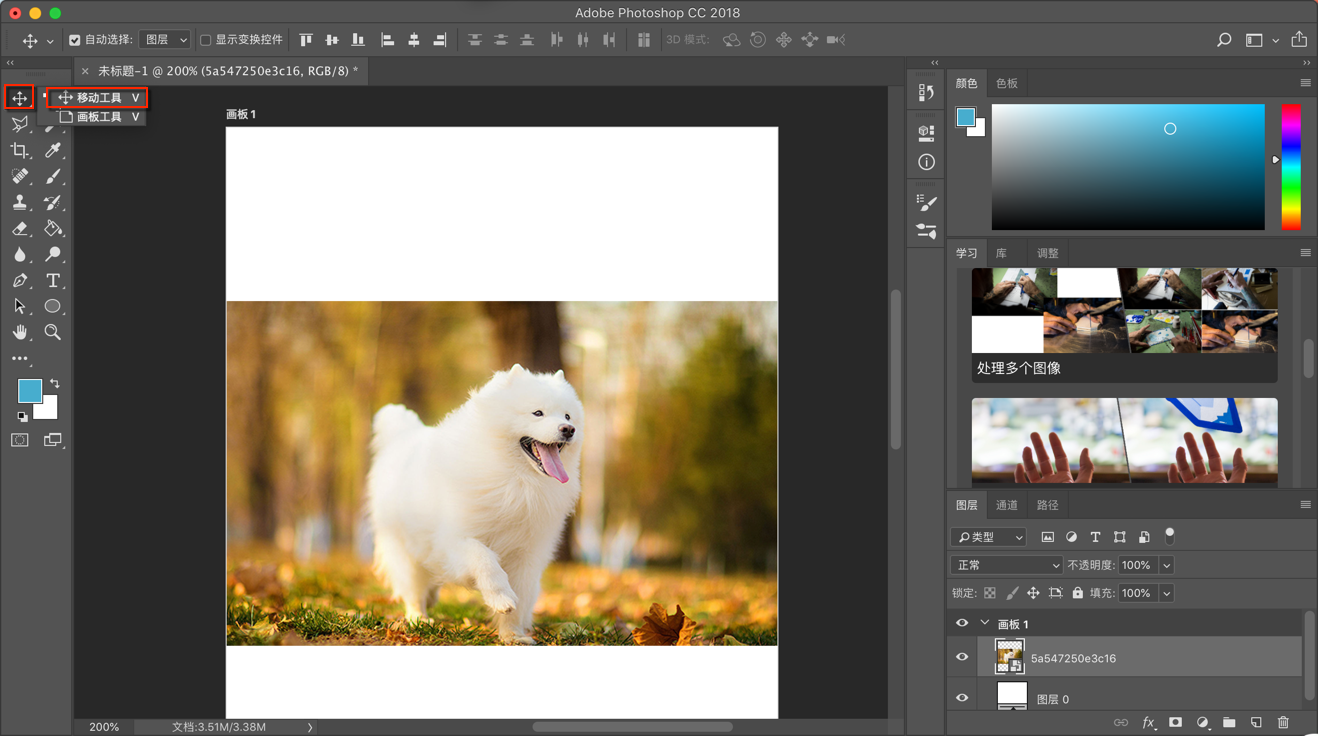Activate the Eraser tool
The image size is (1318, 736).
19,228
